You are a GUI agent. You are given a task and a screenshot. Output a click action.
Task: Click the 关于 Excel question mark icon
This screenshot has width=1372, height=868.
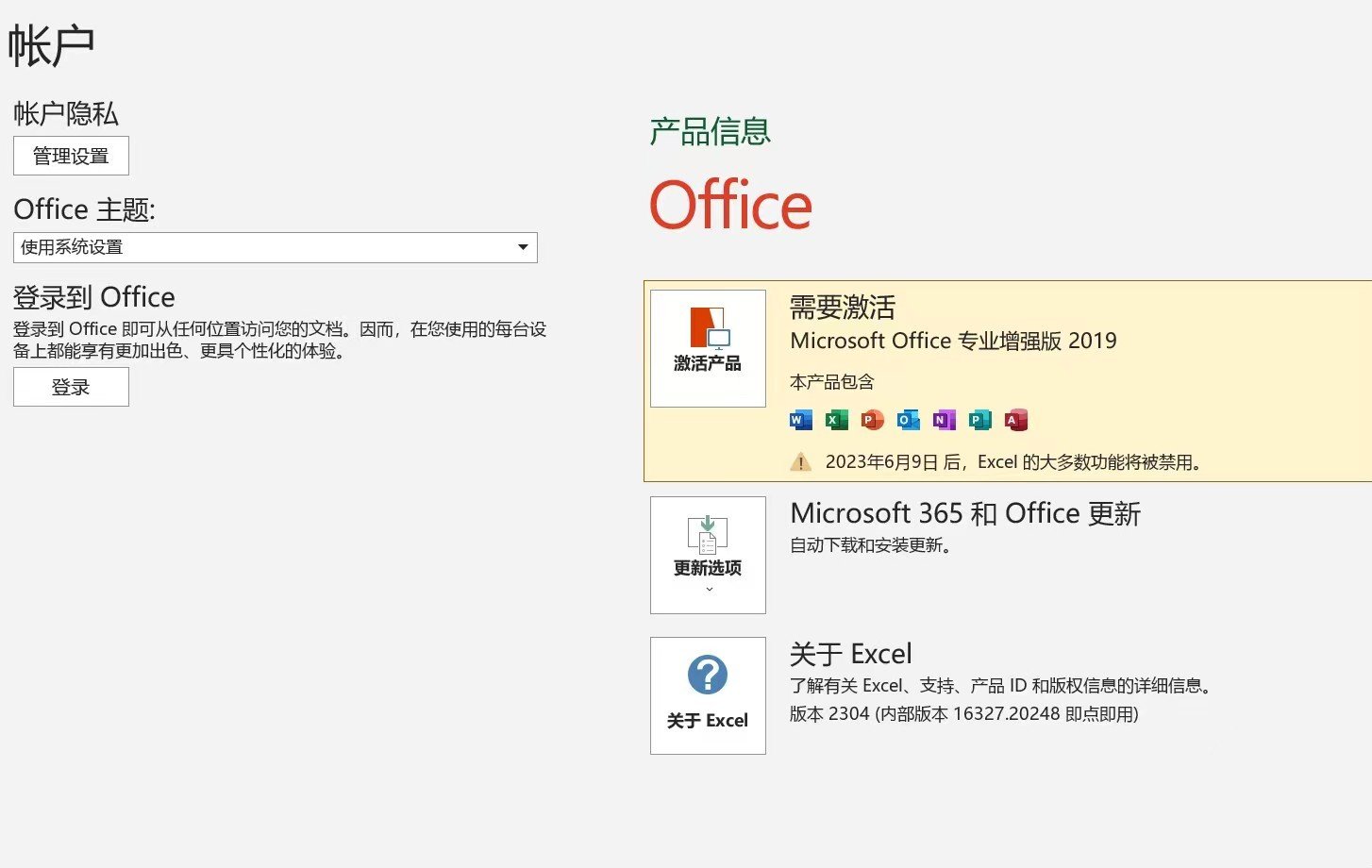coord(708,675)
